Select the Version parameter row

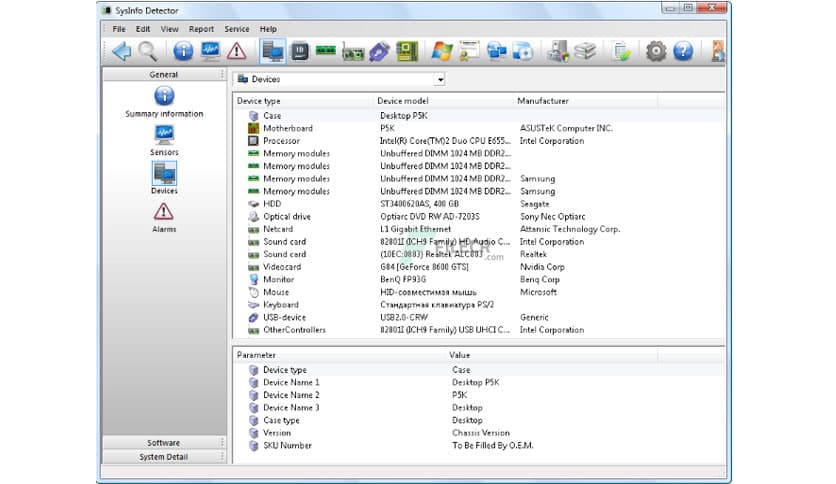[479, 433]
